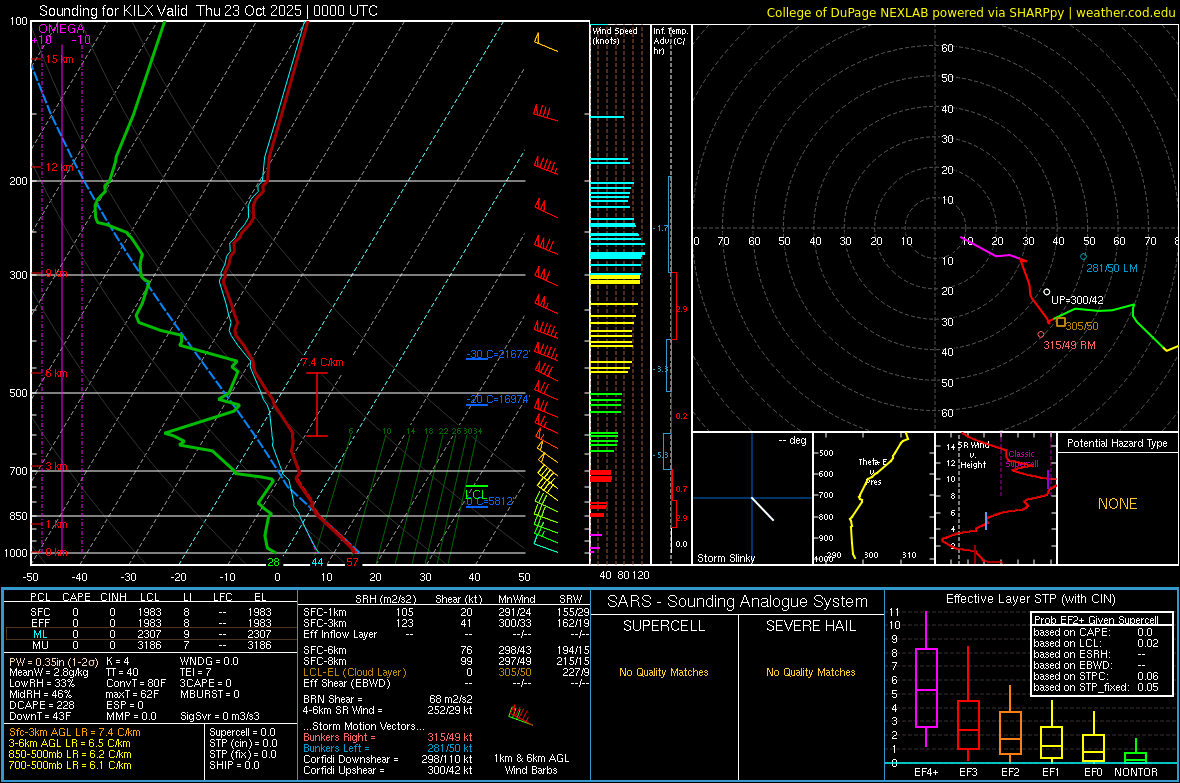Click the SARS - Sounding Analogue System title
Viewport: 1180px width, 783px height.
coord(738,602)
